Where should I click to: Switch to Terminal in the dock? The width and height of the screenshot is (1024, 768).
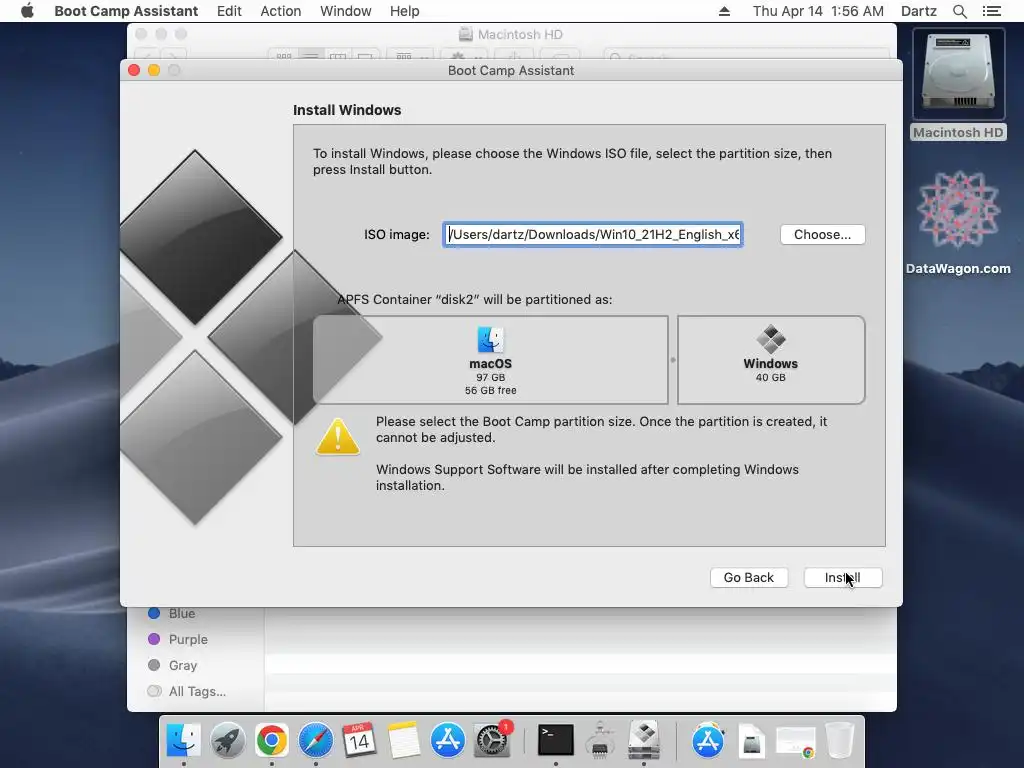[x=556, y=740]
